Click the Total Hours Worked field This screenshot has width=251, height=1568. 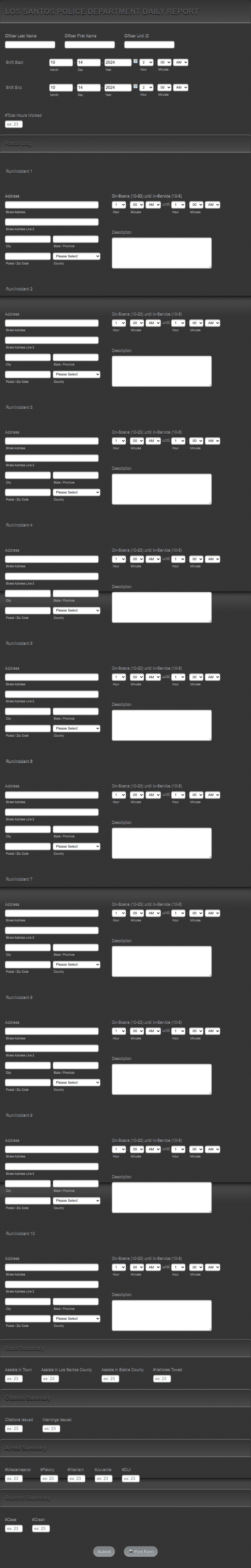(14, 124)
